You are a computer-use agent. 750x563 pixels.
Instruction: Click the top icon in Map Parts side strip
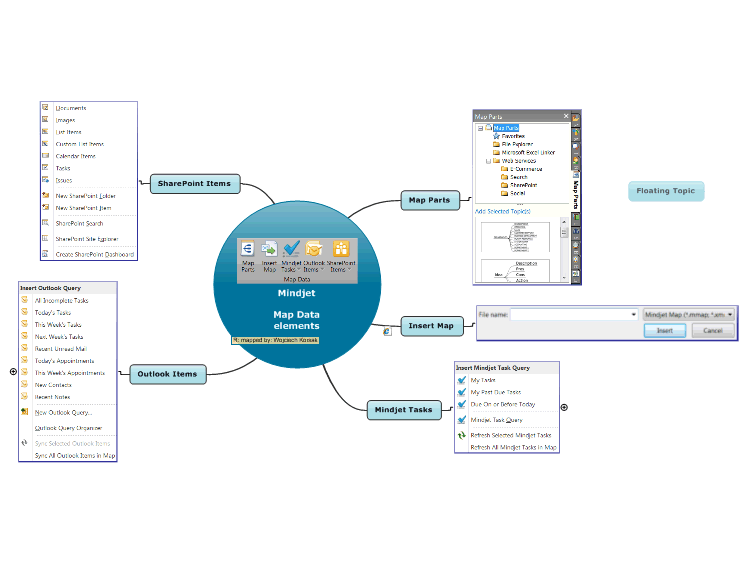(x=576, y=118)
